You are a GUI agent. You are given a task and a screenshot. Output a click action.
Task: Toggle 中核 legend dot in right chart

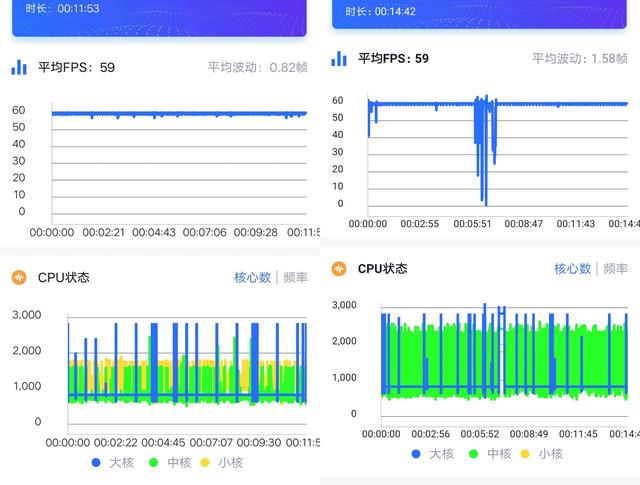tap(473, 454)
